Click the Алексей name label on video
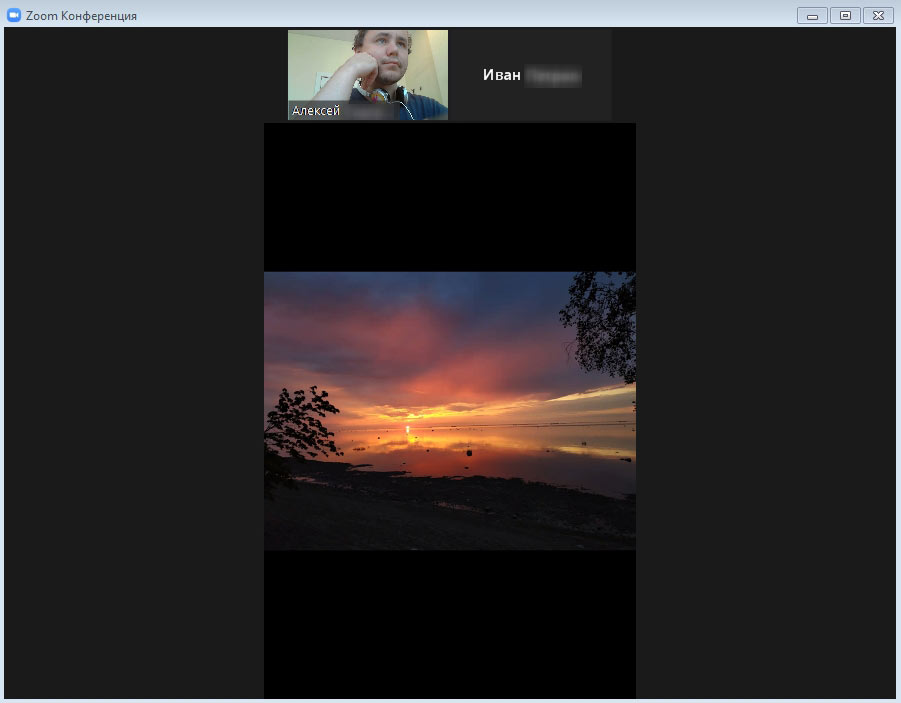 (317, 111)
